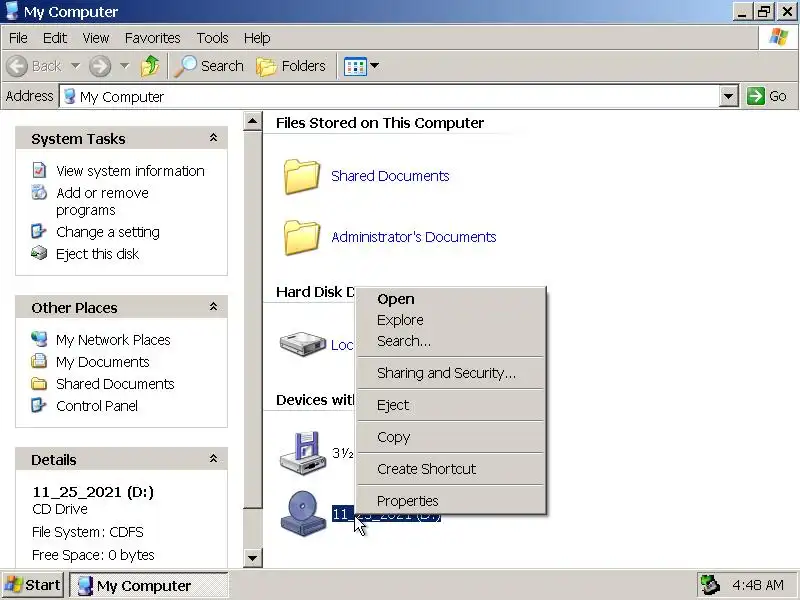
Task: Click View system information link
Action: pos(130,171)
